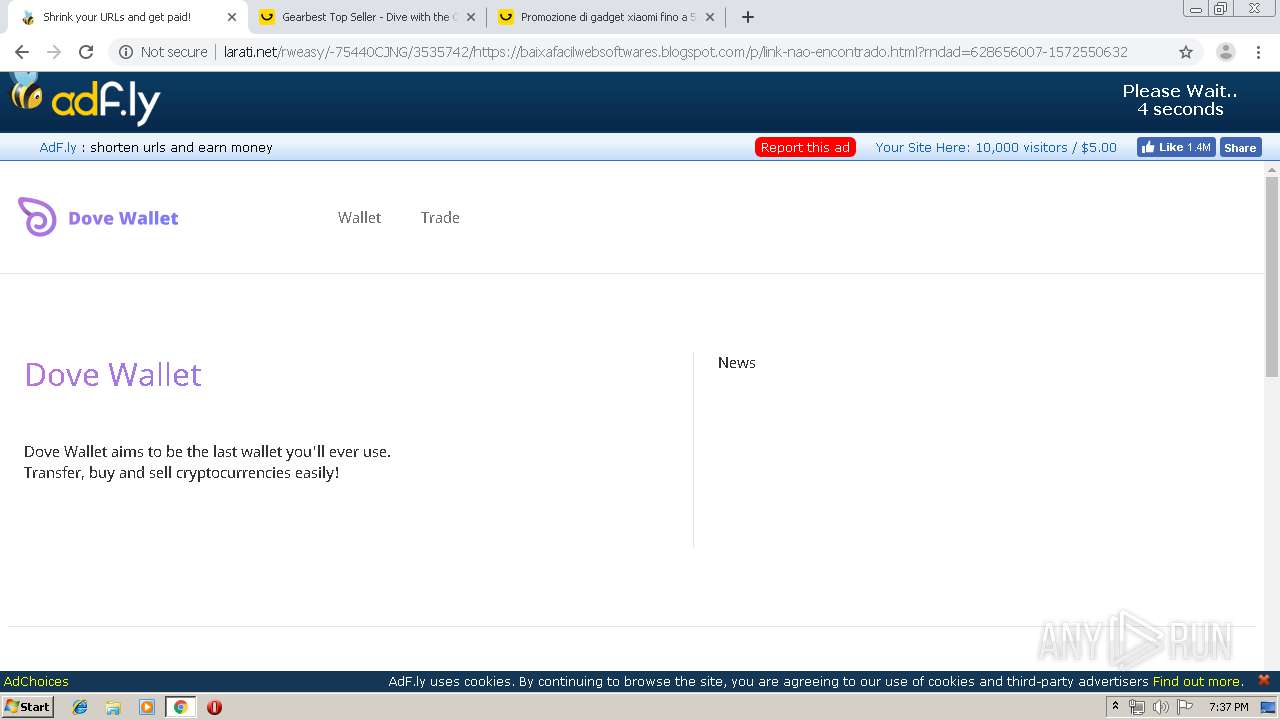Click the Dove Wallet logo
The width and height of the screenshot is (1280, 720).
coord(98,217)
